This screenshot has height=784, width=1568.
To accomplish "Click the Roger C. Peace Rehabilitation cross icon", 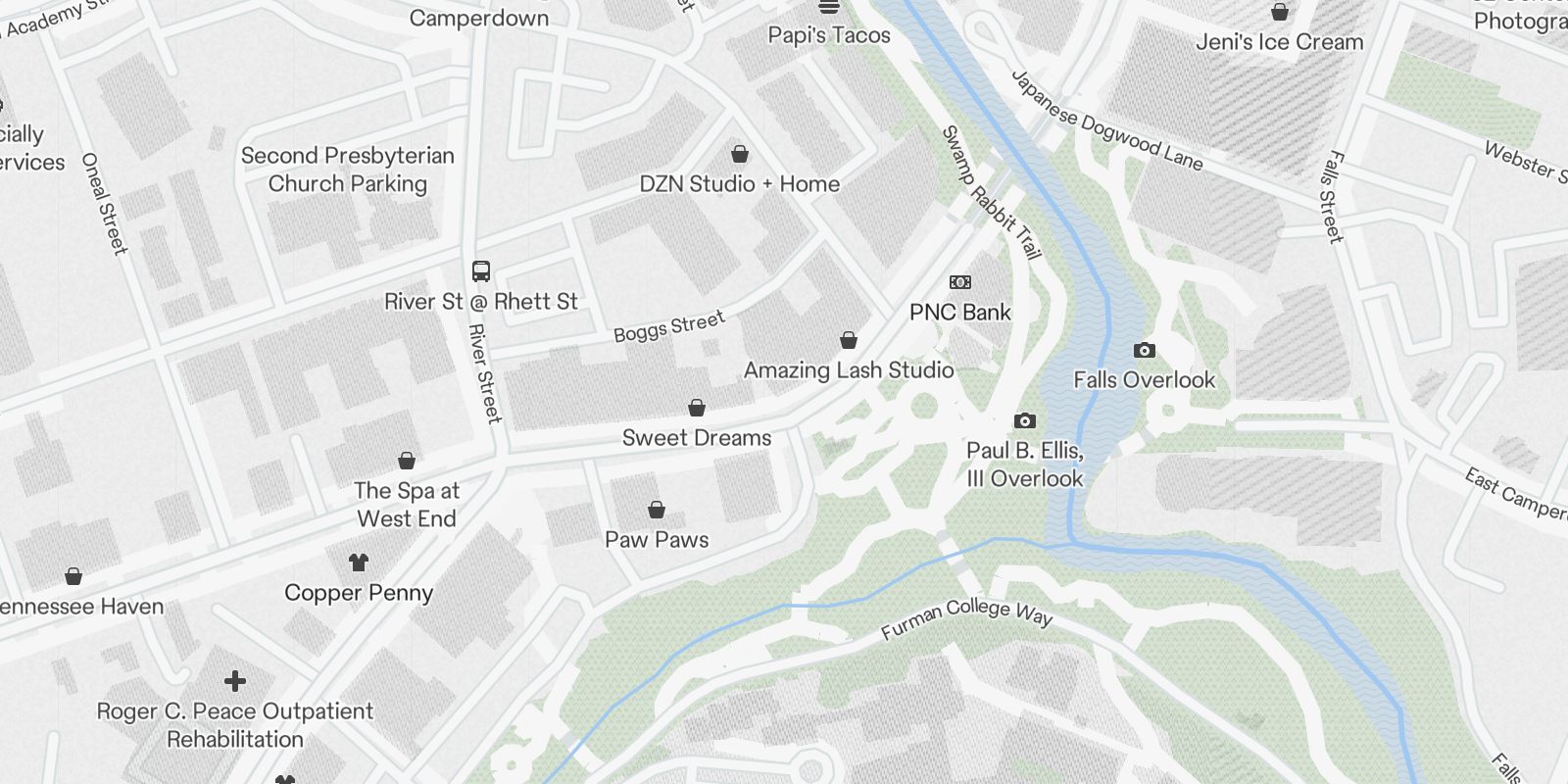I will coord(235,681).
